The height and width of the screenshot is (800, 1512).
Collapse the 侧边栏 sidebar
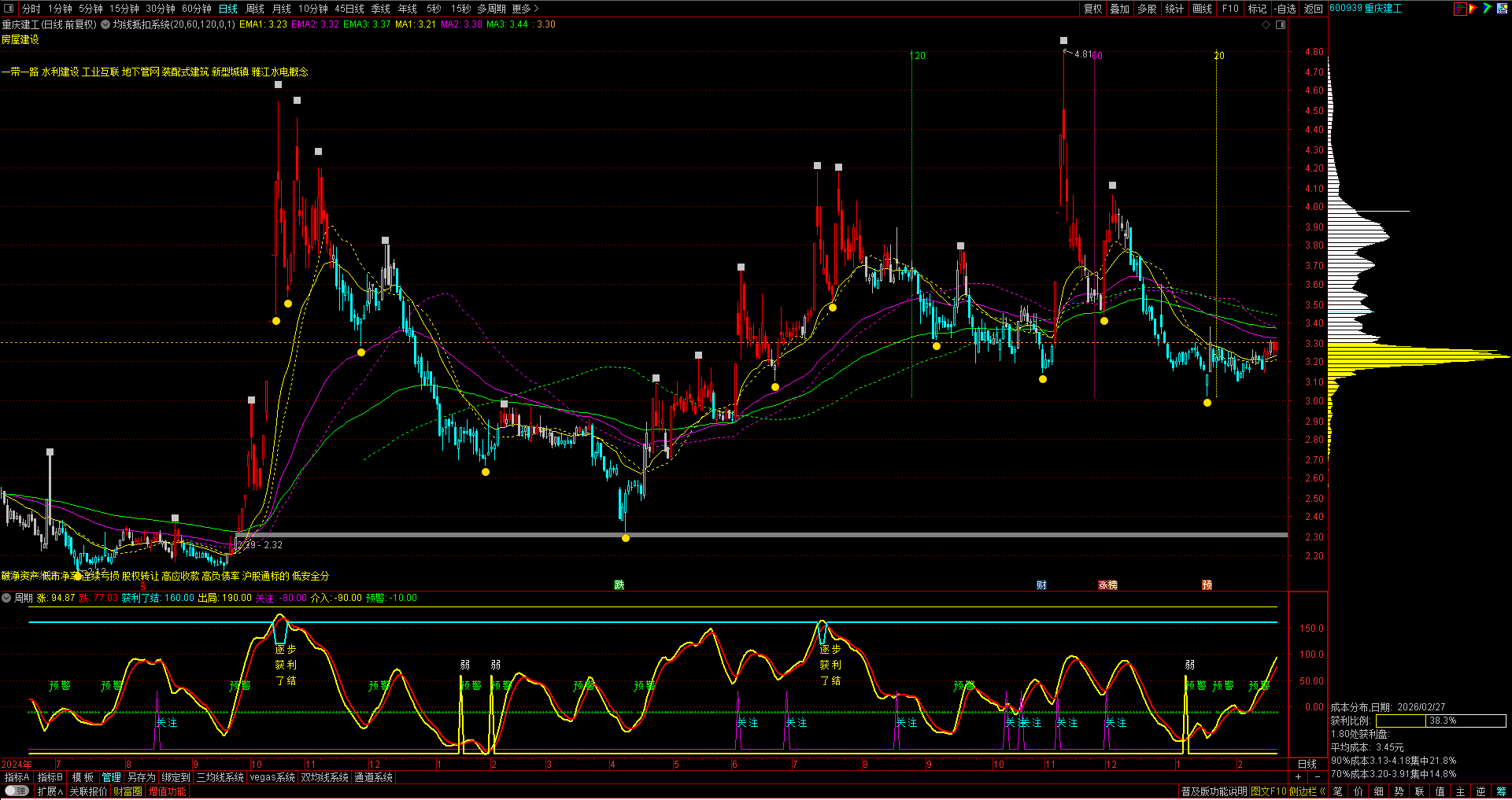pyautogui.click(x=1307, y=791)
